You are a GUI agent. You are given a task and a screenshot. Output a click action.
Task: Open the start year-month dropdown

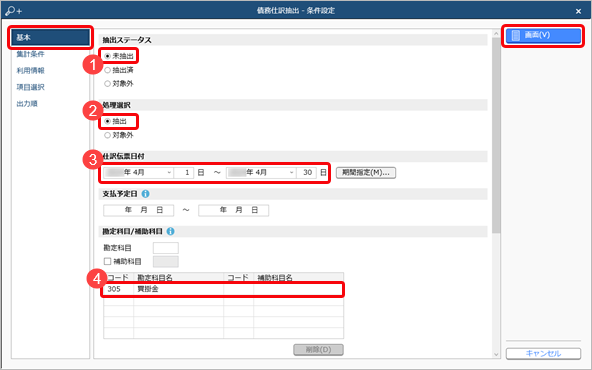click(169, 173)
